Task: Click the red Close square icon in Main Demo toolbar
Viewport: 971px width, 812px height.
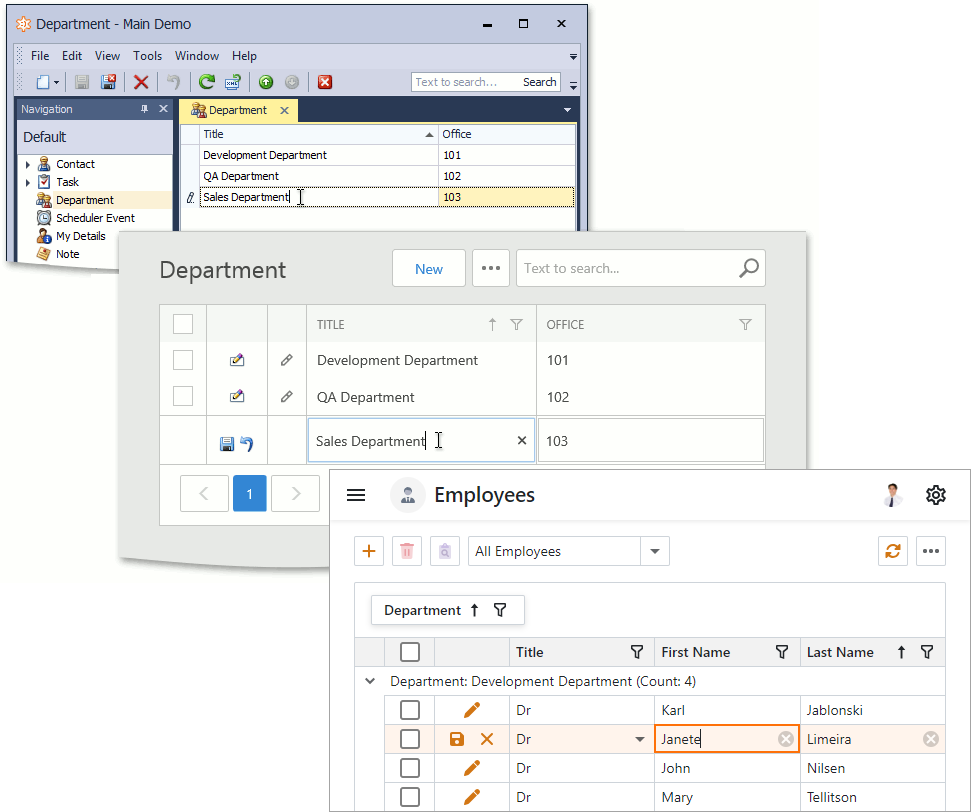Action: pyautogui.click(x=324, y=82)
